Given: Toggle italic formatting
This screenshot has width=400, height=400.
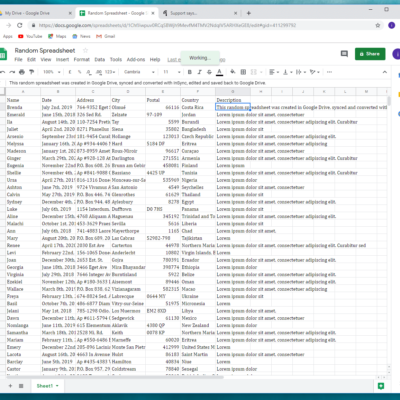Looking at the screenshot, I should (x=199, y=72).
